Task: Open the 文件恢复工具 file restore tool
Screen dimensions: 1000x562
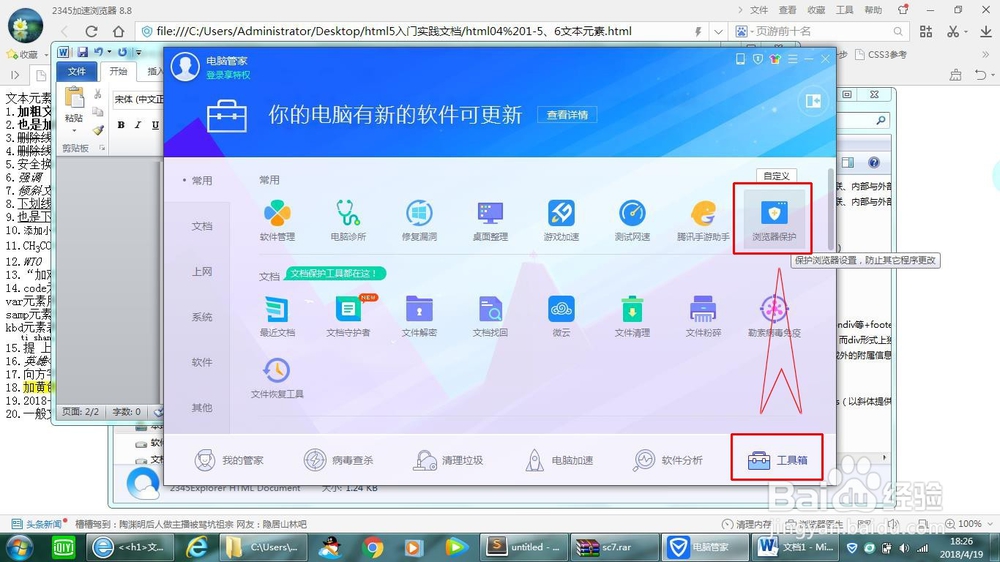Action: (277, 378)
